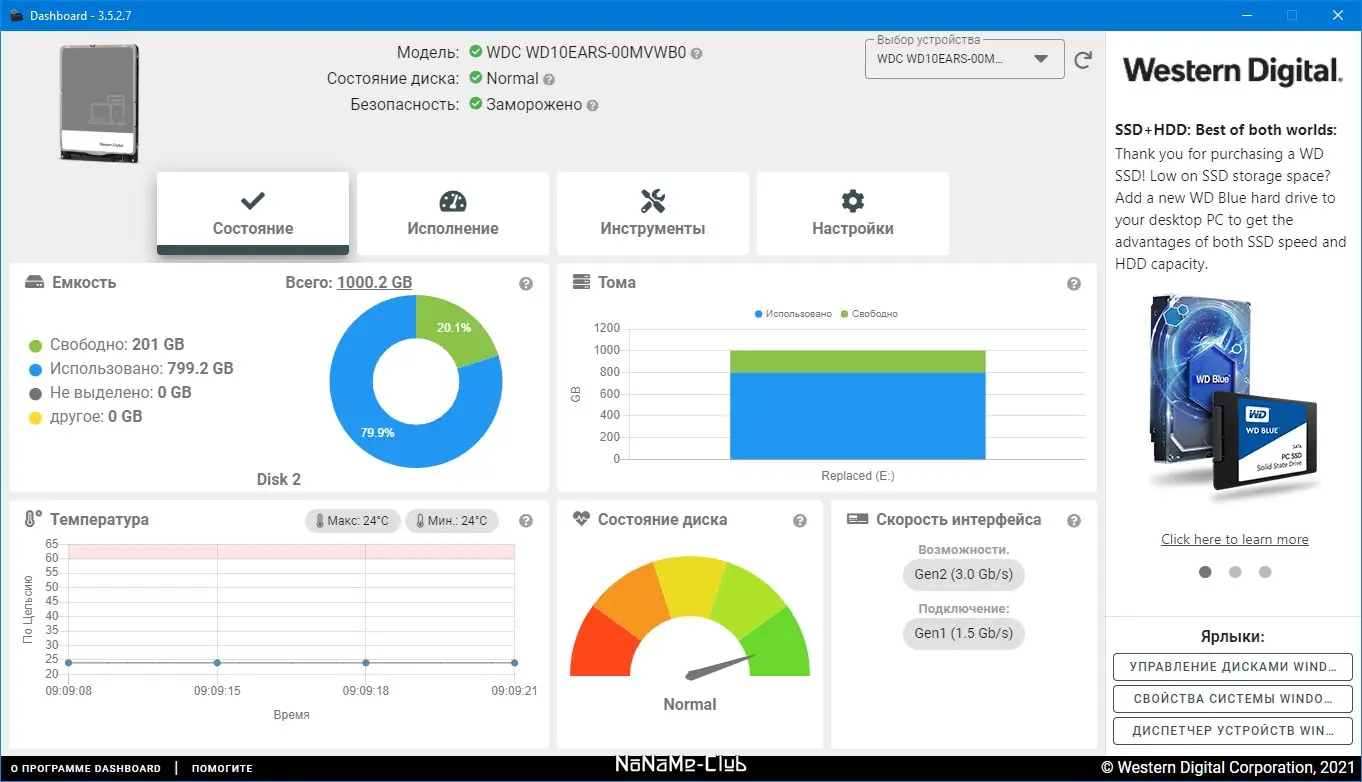The image size is (1362, 782).
Task: Open help for Скорость интерфейса panel
Action: [x=1074, y=521]
